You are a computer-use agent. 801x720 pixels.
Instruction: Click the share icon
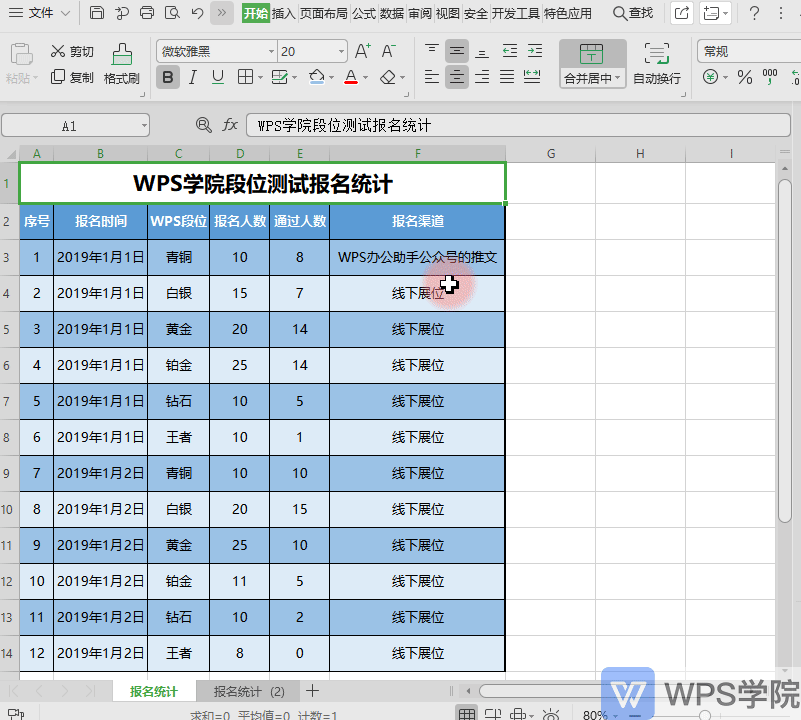click(x=681, y=13)
